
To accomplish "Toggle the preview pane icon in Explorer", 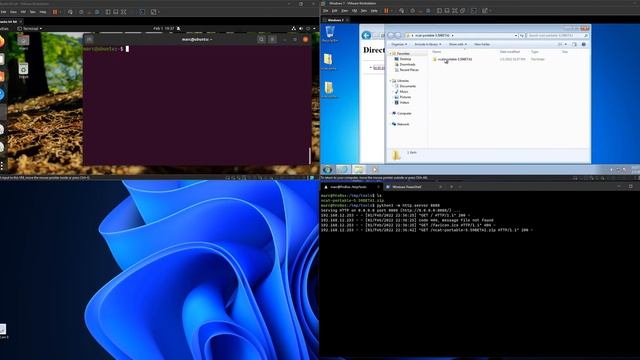I will click(x=574, y=44).
